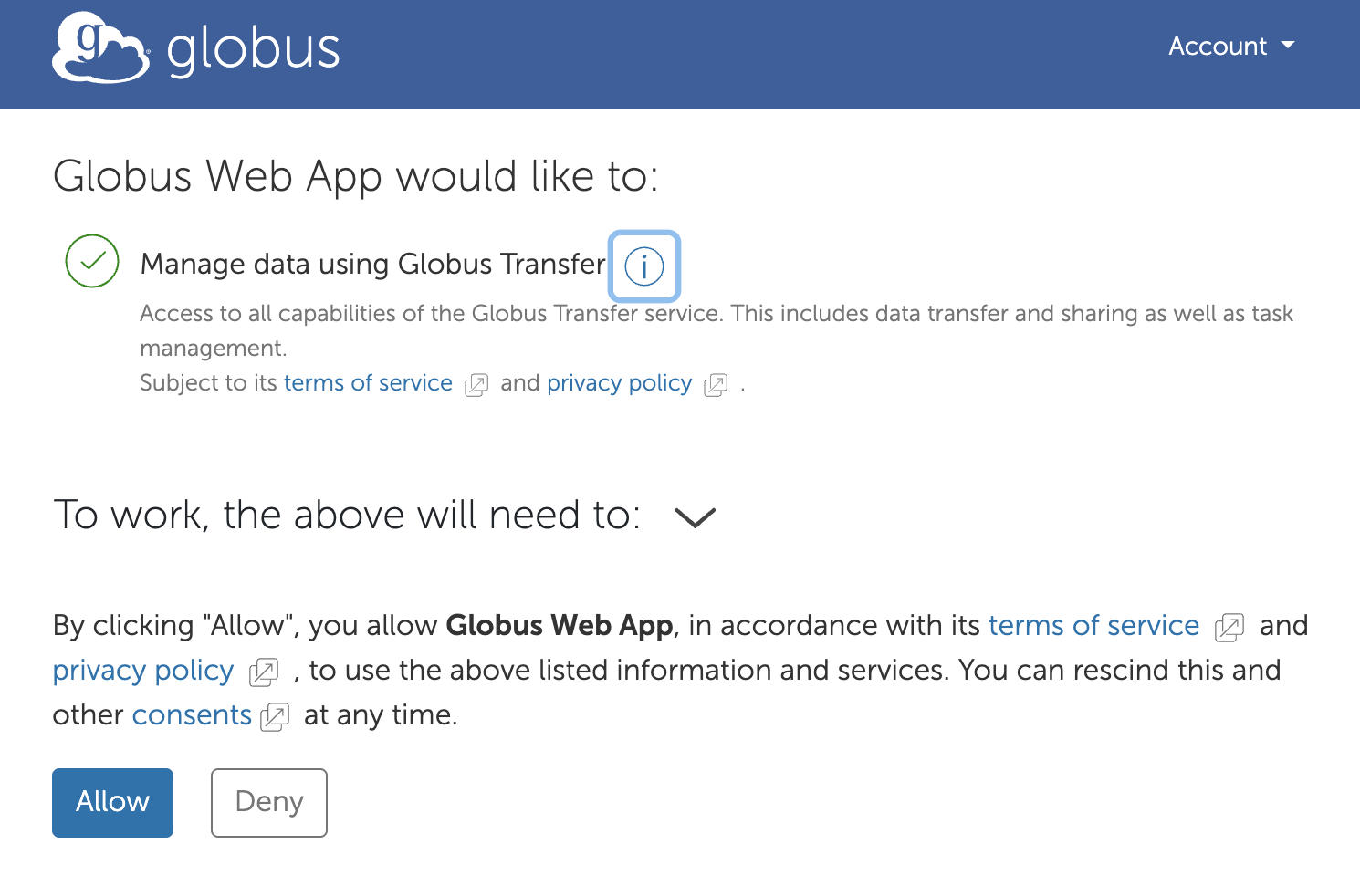The height and width of the screenshot is (896, 1360).
Task: Open the Account dropdown menu
Action: (1230, 46)
